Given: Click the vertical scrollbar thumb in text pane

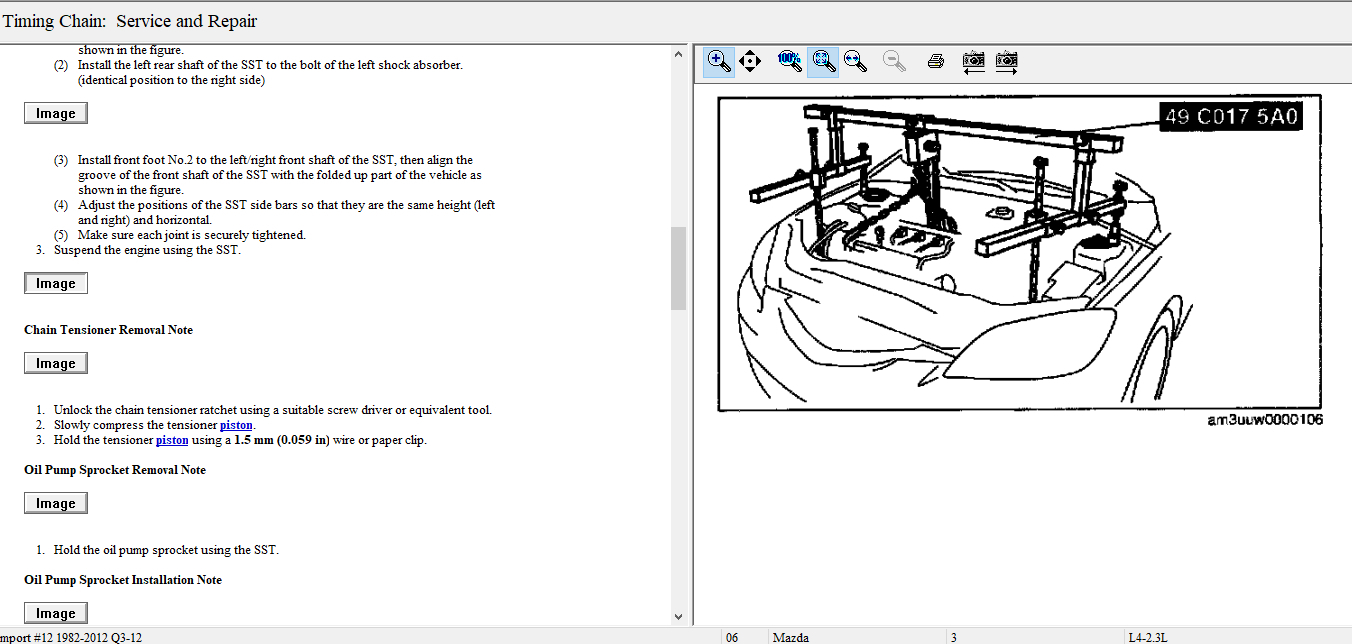Looking at the screenshot, I should click(x=678, y=268).
